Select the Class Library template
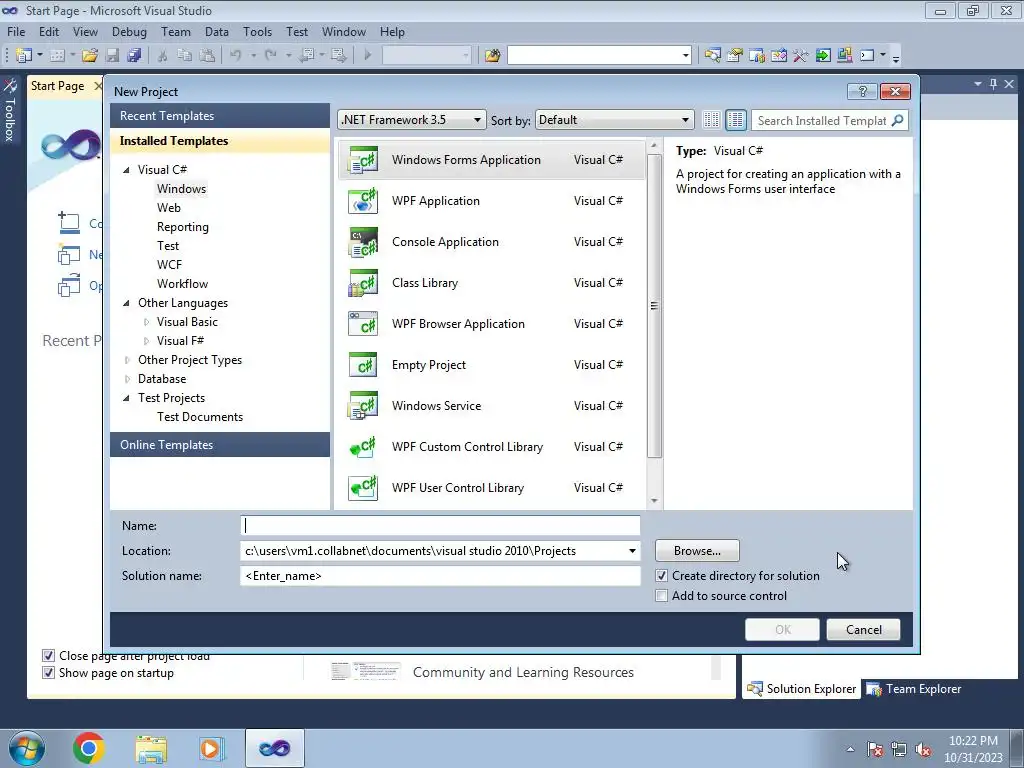The image size is (1024, 768). point(492,283)
